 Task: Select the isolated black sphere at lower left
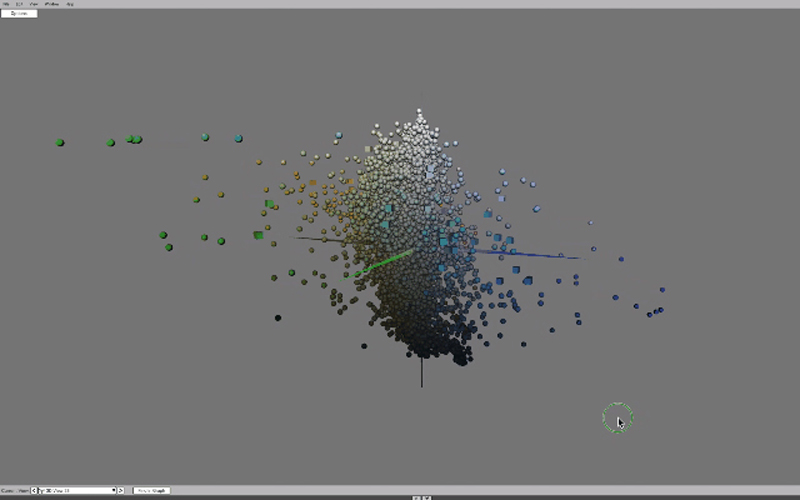coord(278,318)
